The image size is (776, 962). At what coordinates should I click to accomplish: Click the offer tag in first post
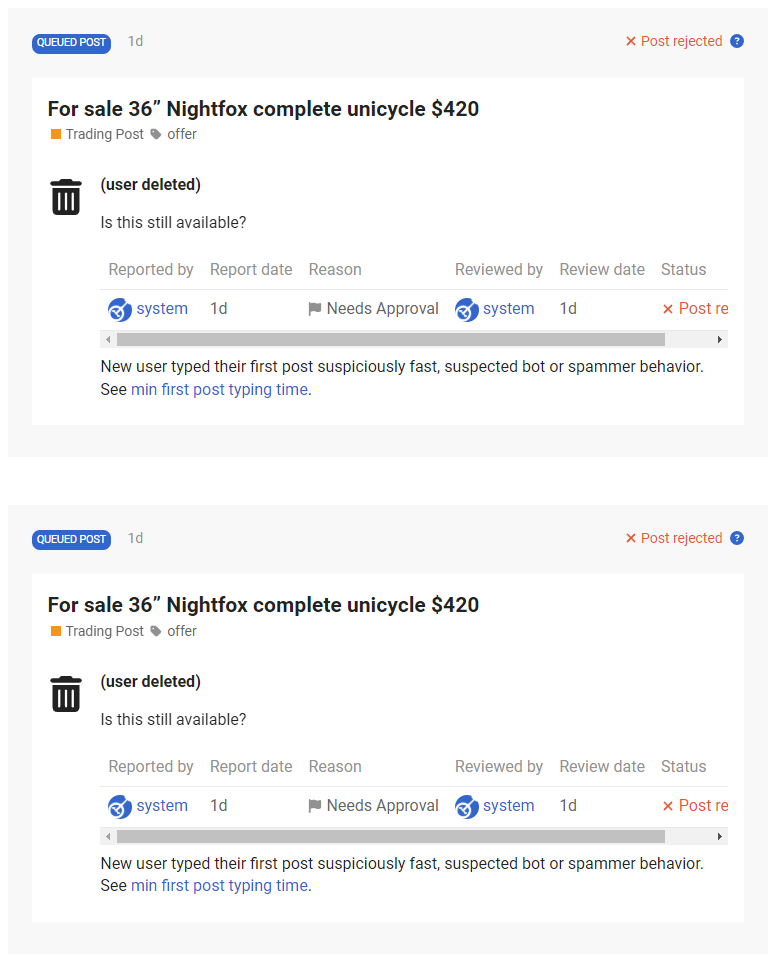coord(181,134)
